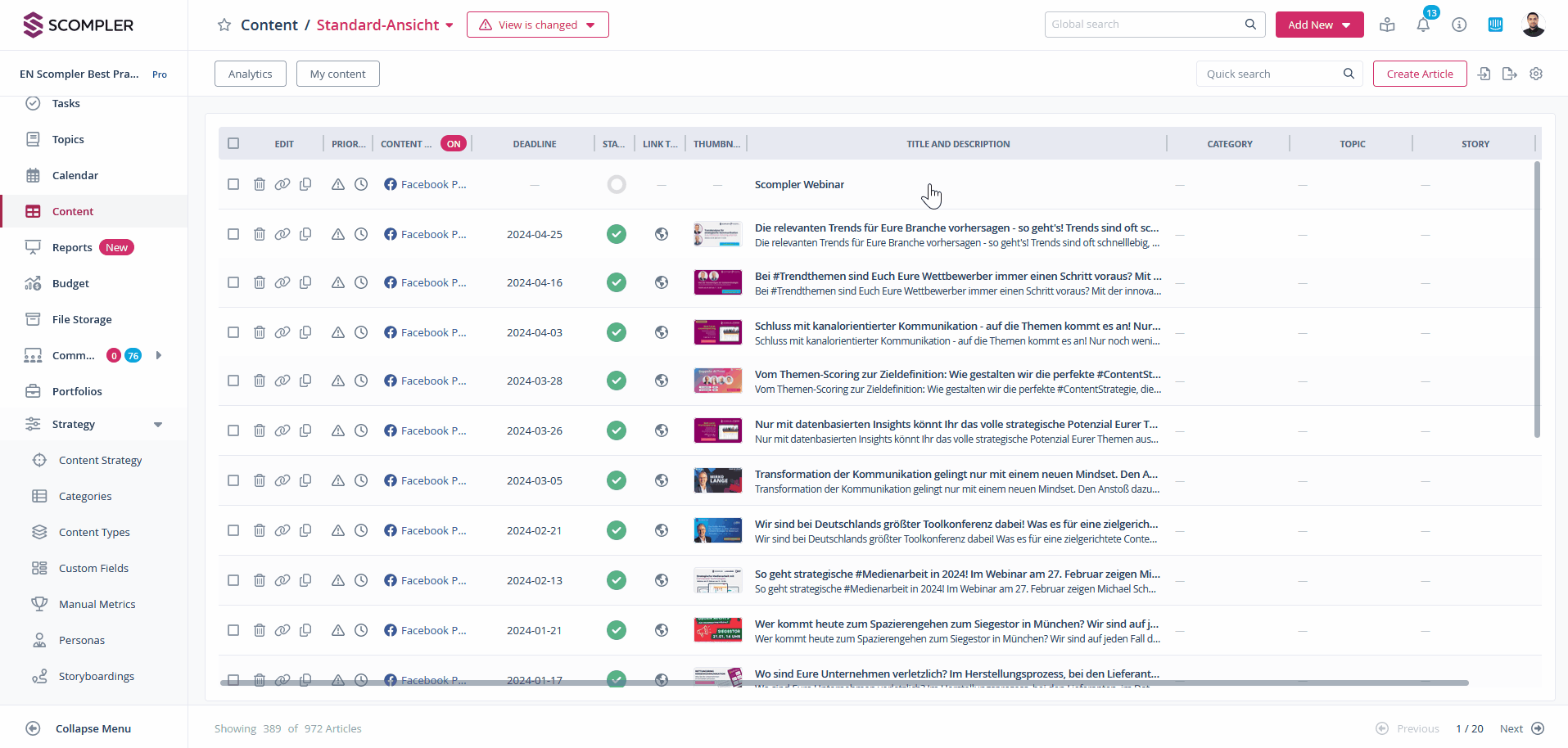Click the notifications bell icon
This screenshot has height=748, width=1568.
(1423, 25)
